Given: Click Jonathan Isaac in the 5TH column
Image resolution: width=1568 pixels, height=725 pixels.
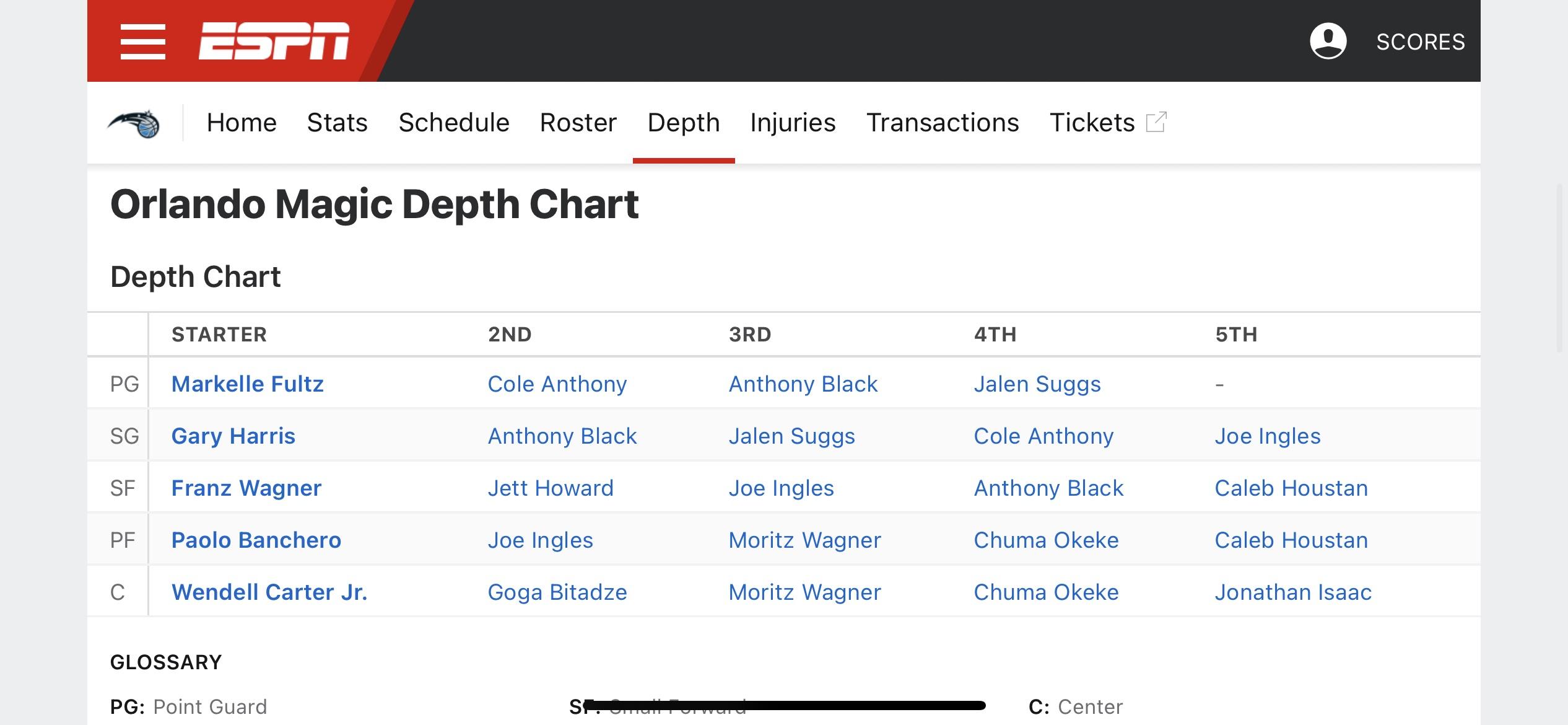Looking at the screenshot, I should pyautogui.click(x=1292, y=592).
